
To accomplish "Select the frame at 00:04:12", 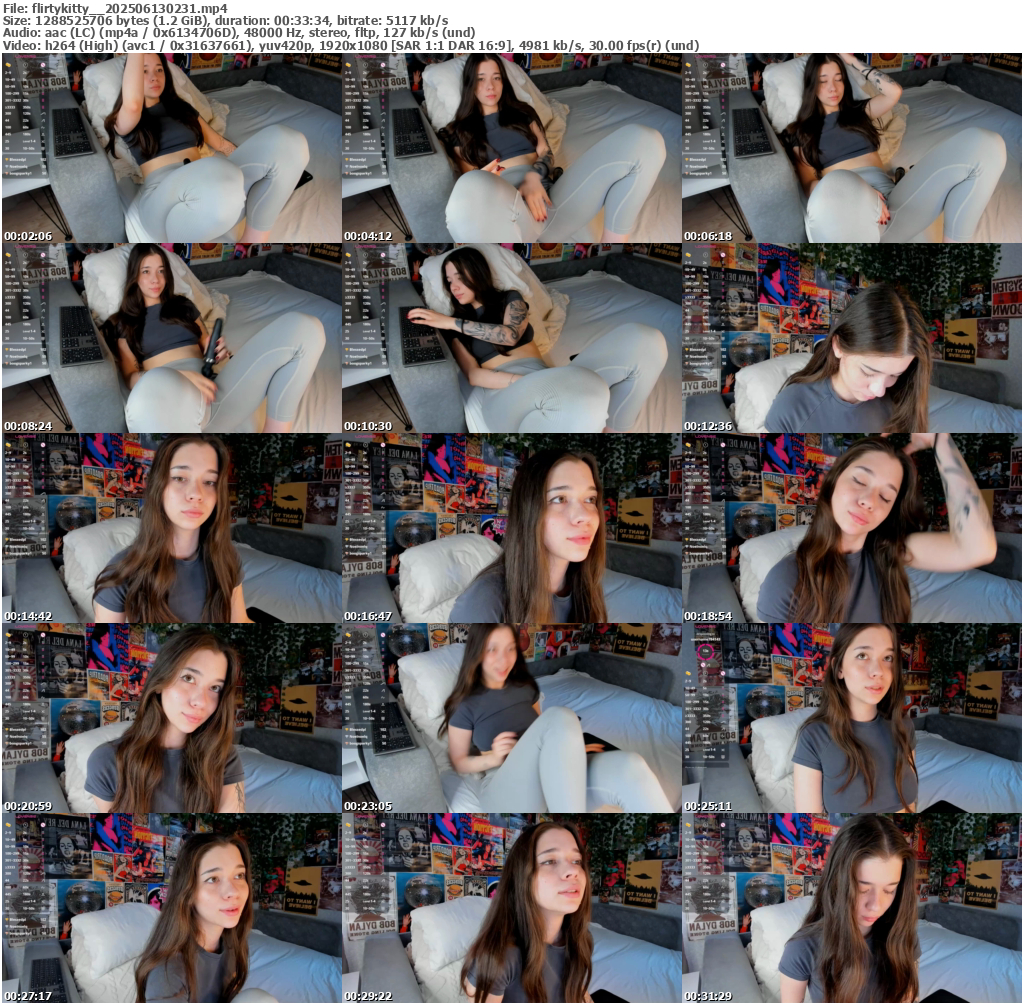I will (511, 148).
